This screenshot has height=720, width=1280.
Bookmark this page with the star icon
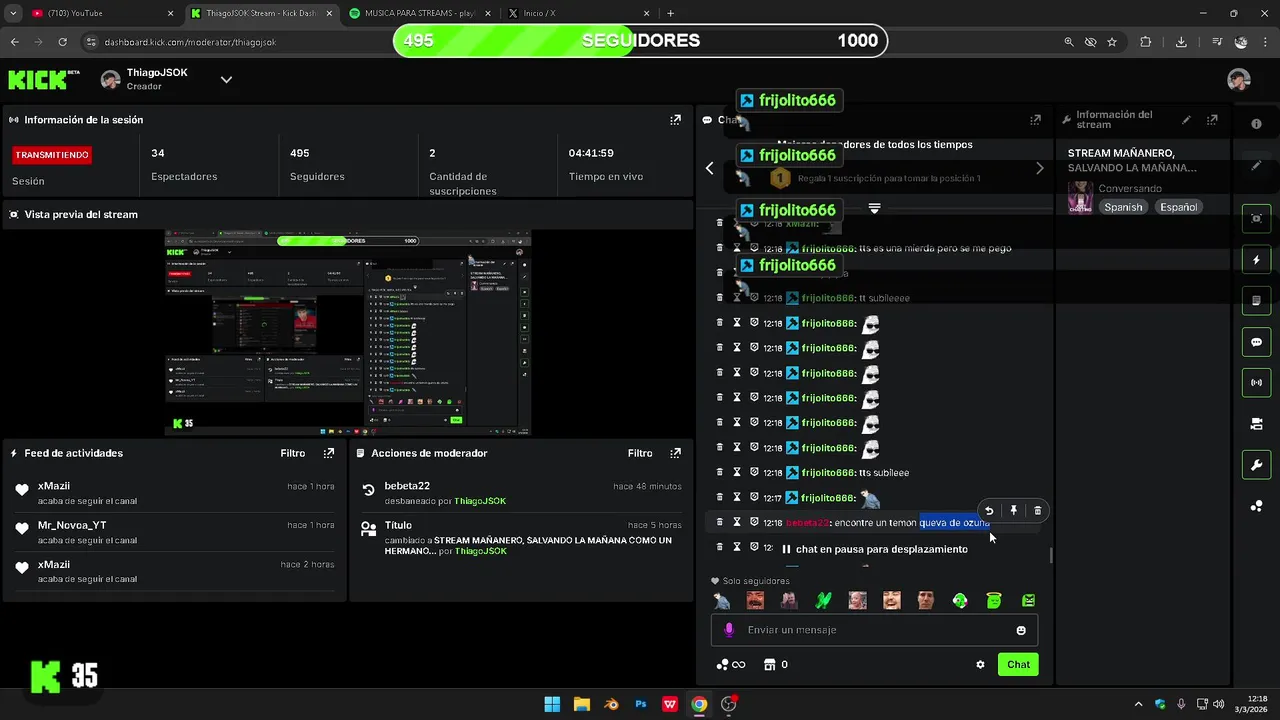click(1112, 42)
